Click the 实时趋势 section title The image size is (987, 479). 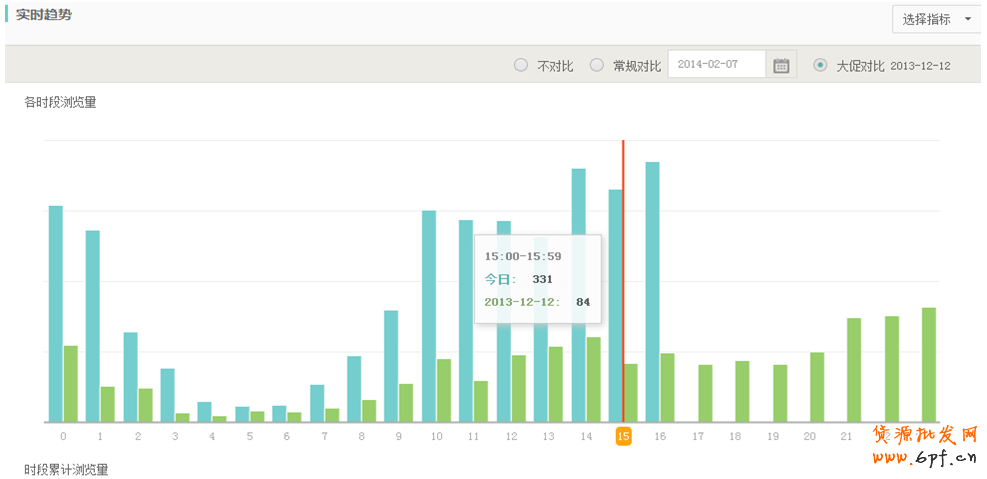coord(44,16)
